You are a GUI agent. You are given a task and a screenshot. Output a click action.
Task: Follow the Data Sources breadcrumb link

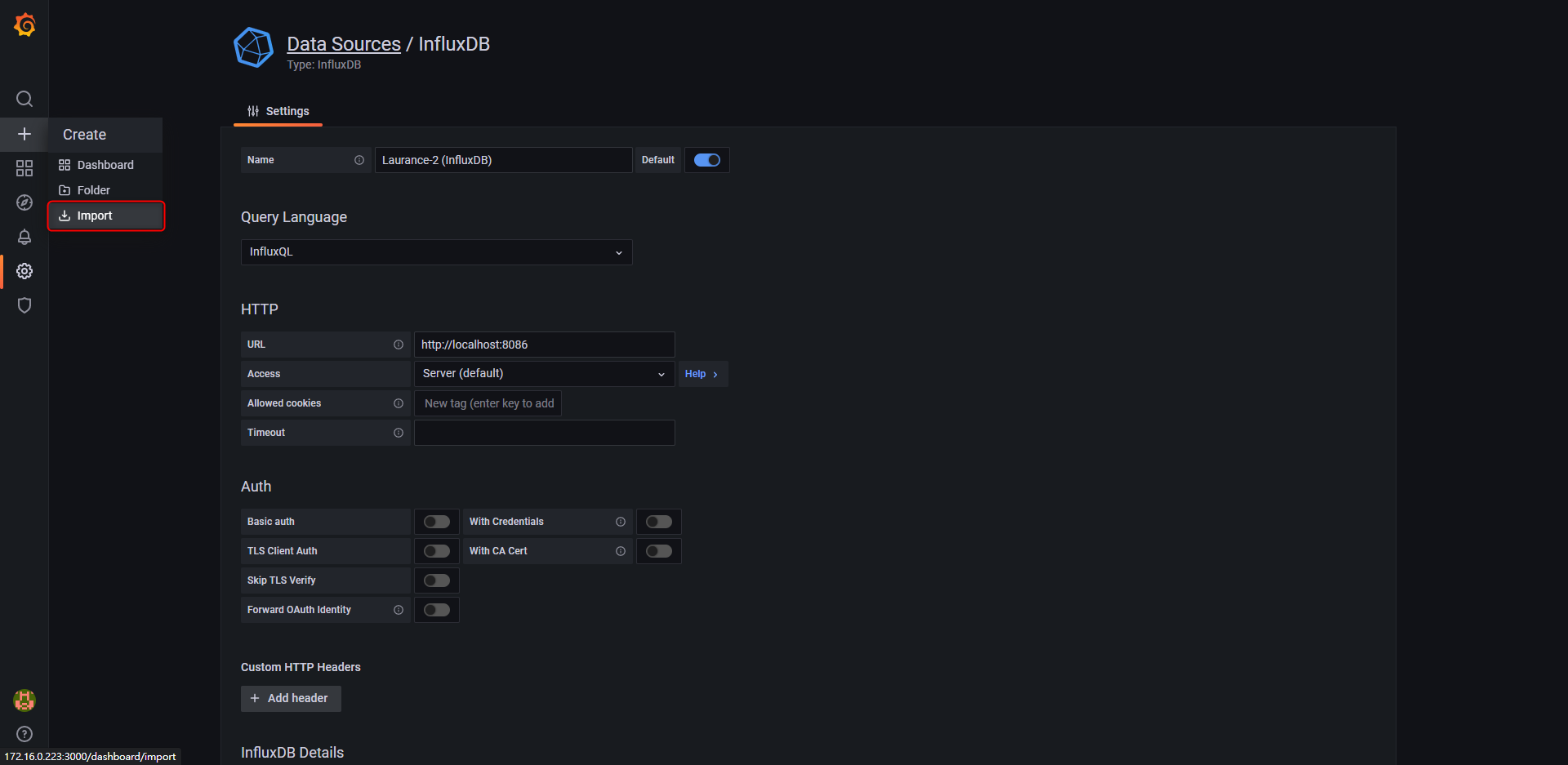pyautogui.click(x=344, y=44)
